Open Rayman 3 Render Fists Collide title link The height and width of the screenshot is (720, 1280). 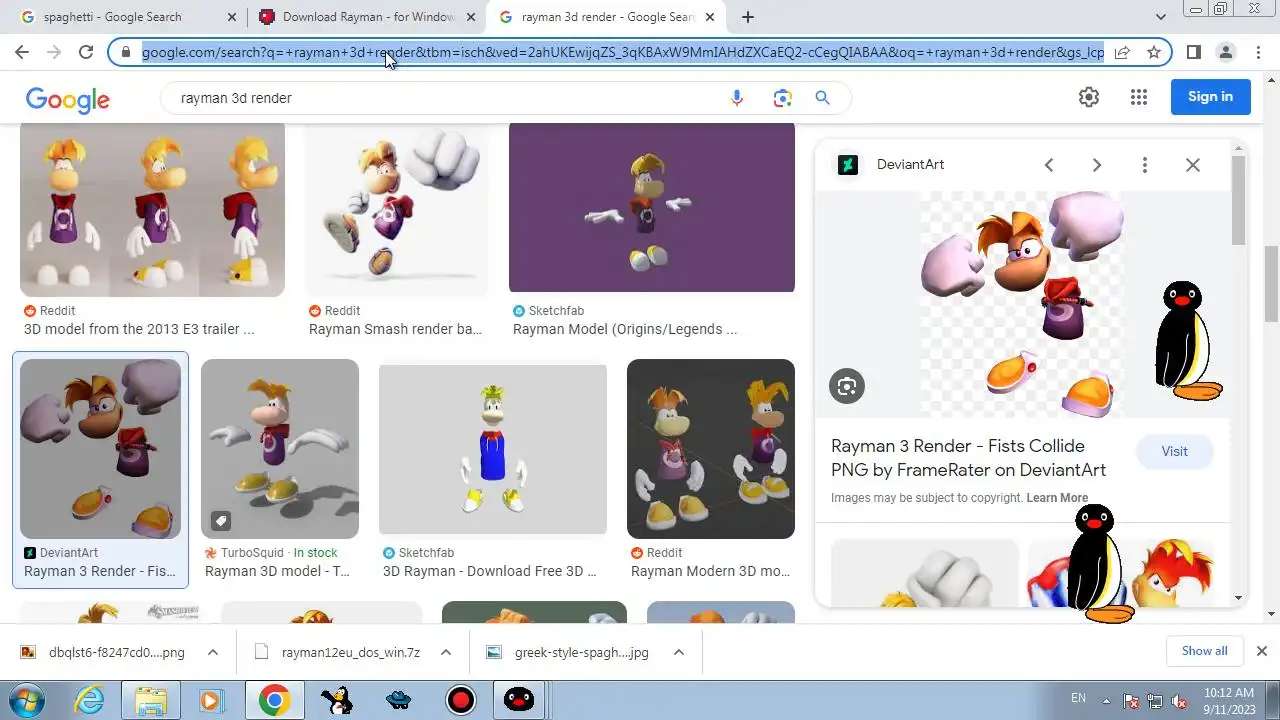[968, 458]
